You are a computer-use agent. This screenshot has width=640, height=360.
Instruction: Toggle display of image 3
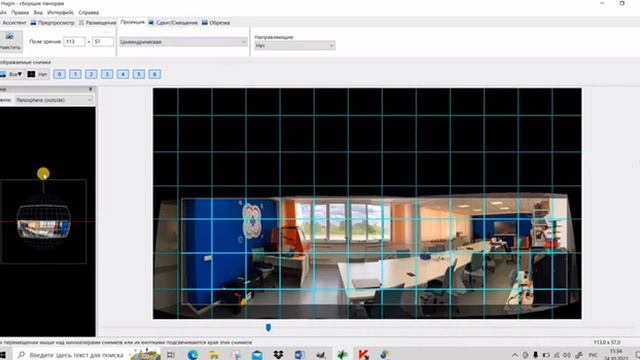[x=107, y=74]
